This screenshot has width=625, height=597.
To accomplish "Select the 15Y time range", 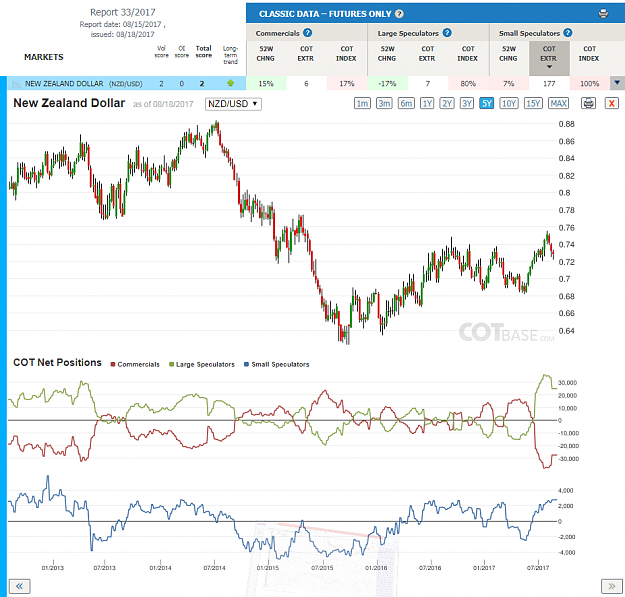I will tap(533, 104).
